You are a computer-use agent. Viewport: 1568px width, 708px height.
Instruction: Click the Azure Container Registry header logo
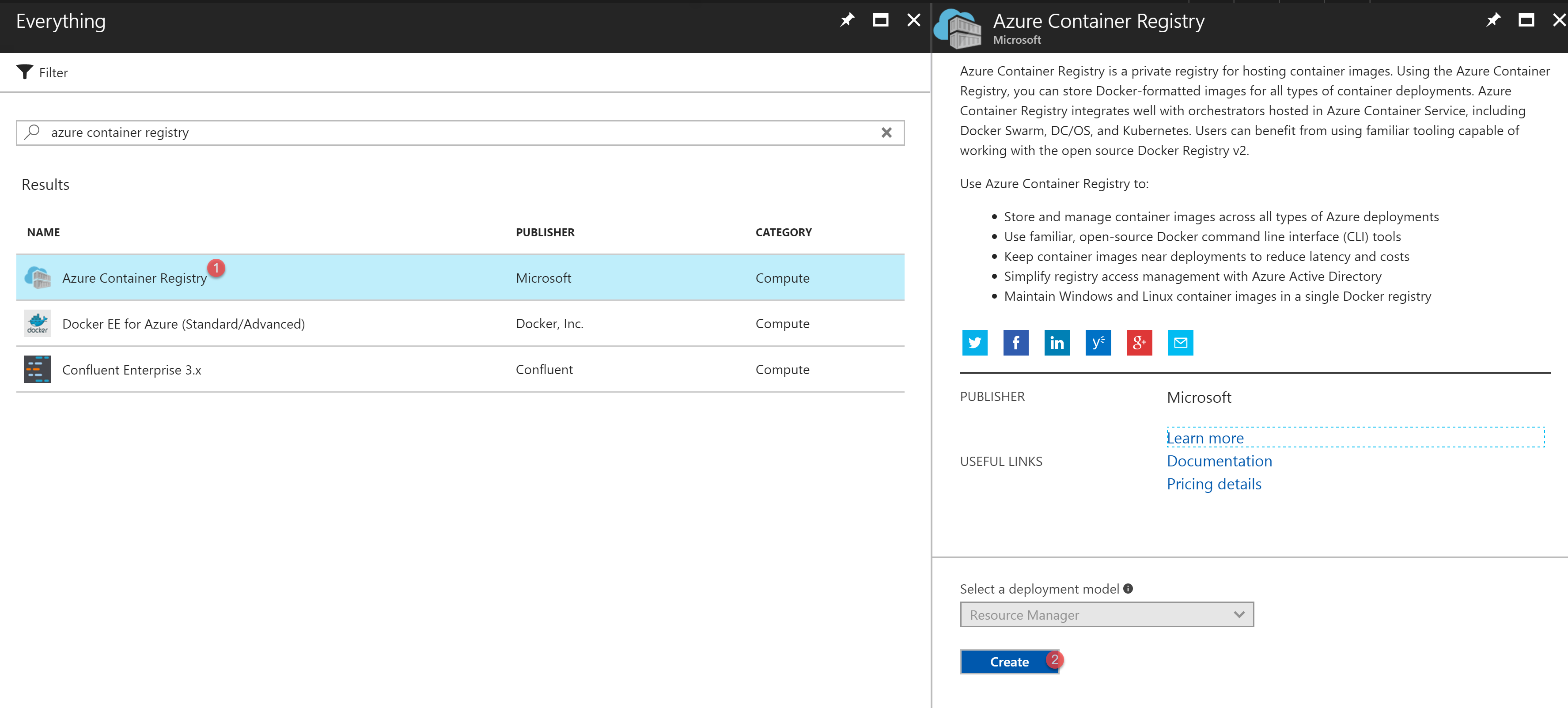click(958, 29)
